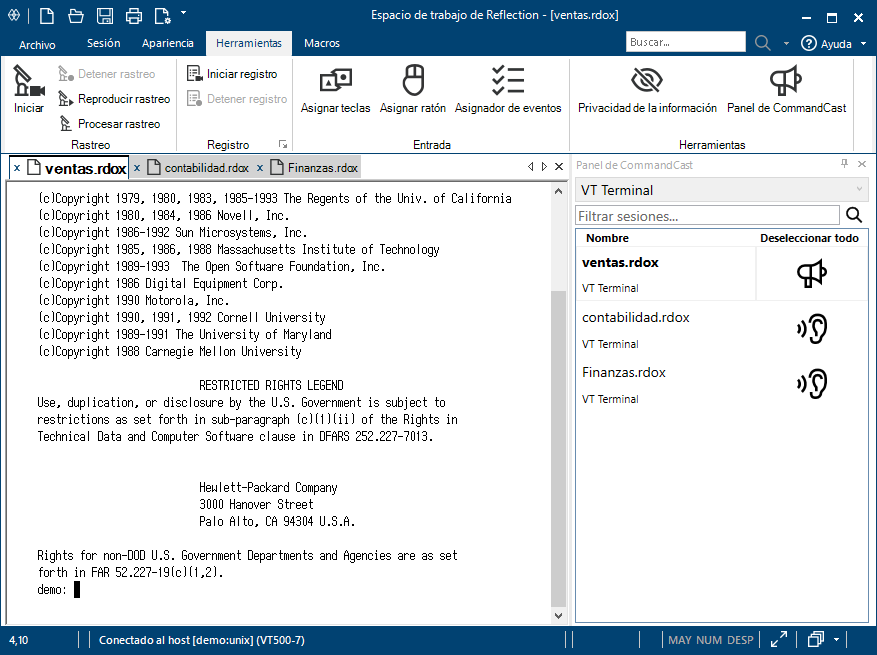Click the save document icon in title bar
The width and height of the screenshot is (877, 655).
coord(105,15)
